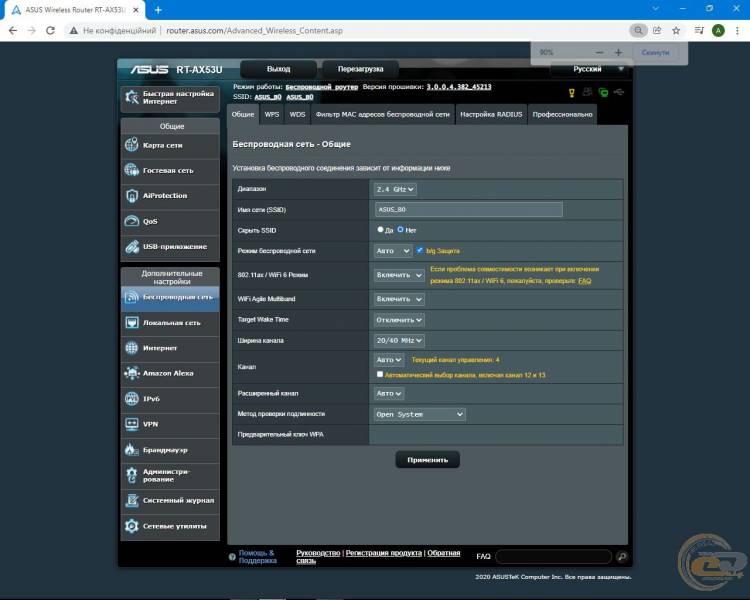Open Канал Авто dropdown
Image resolution: width=750 pixels, height=600 pixels.
coord(389,359)
